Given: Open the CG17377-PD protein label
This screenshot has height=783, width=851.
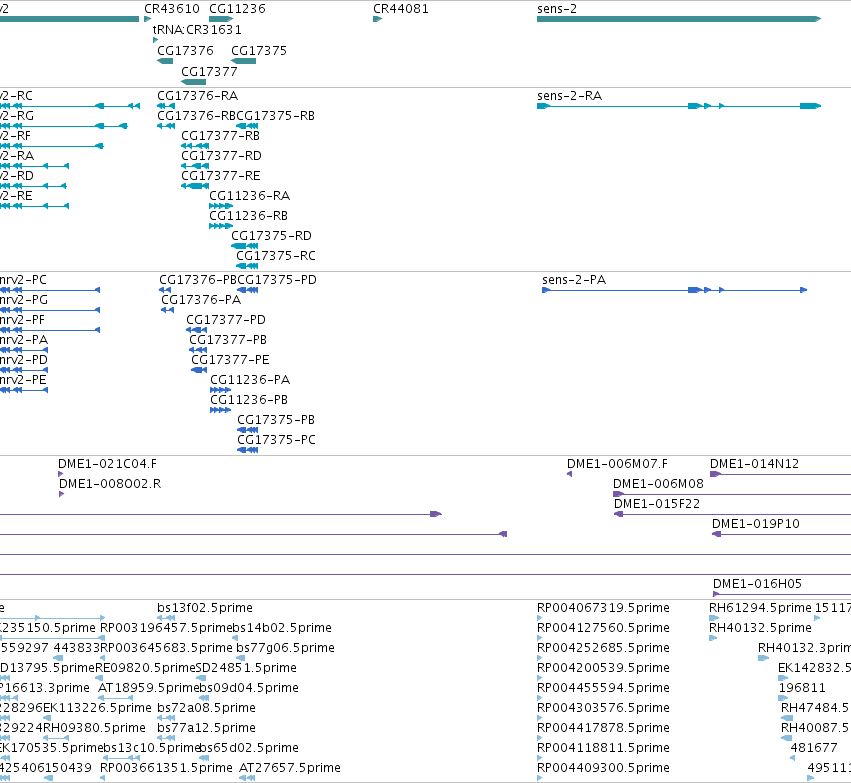Looking at the screenshot, I should coord(226,320).
